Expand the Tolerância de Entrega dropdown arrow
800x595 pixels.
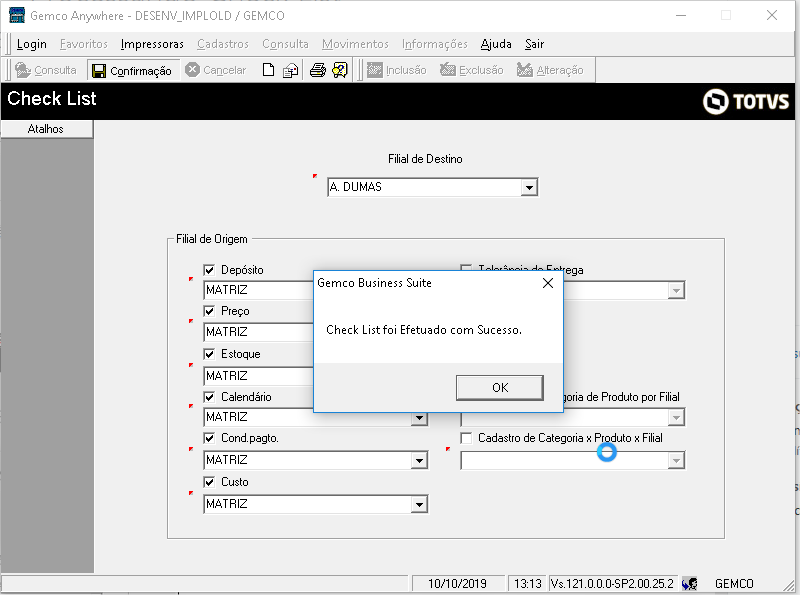click(677, 291)
